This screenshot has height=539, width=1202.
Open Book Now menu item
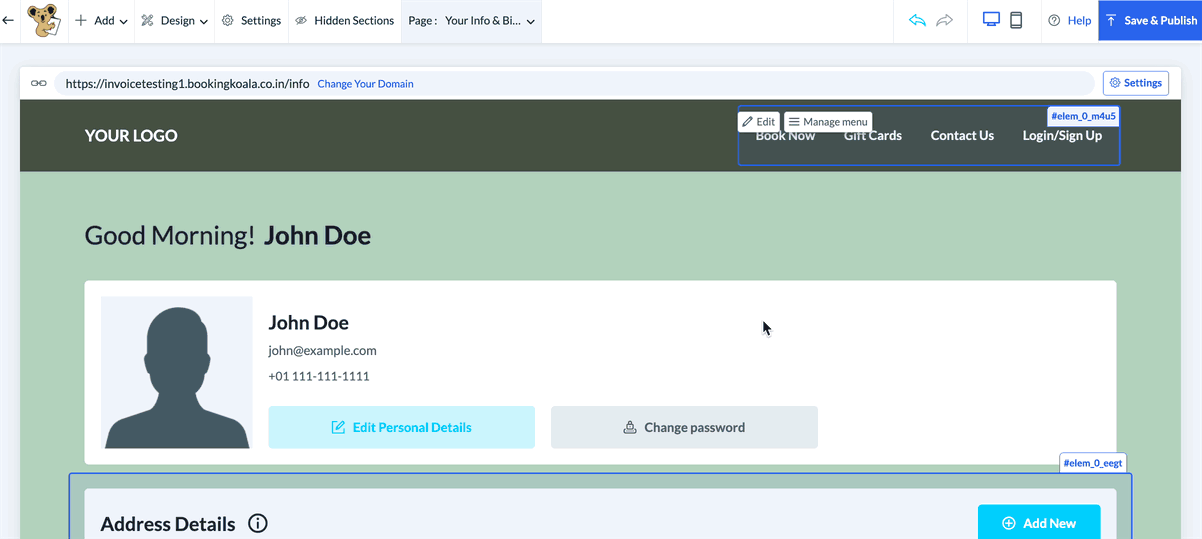pyautogui.click(x=785, y=136)
